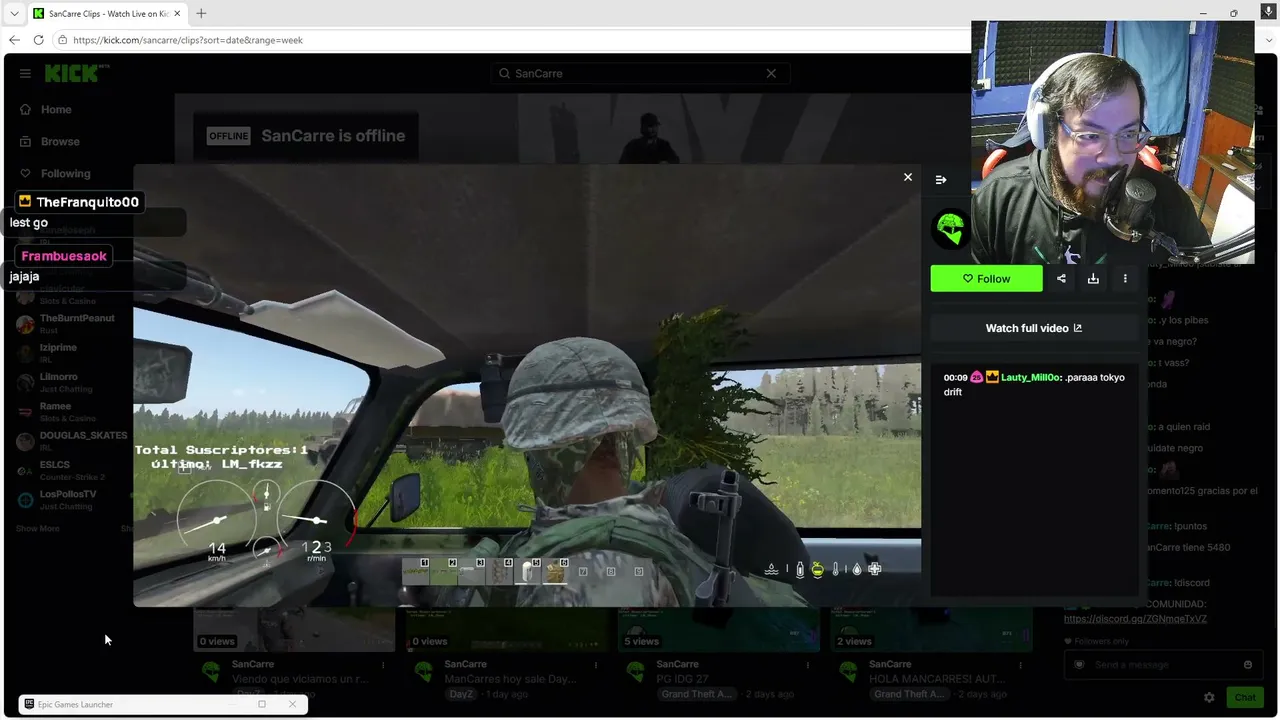Open LosPollosTV channel in sidebar

[57, 499]
